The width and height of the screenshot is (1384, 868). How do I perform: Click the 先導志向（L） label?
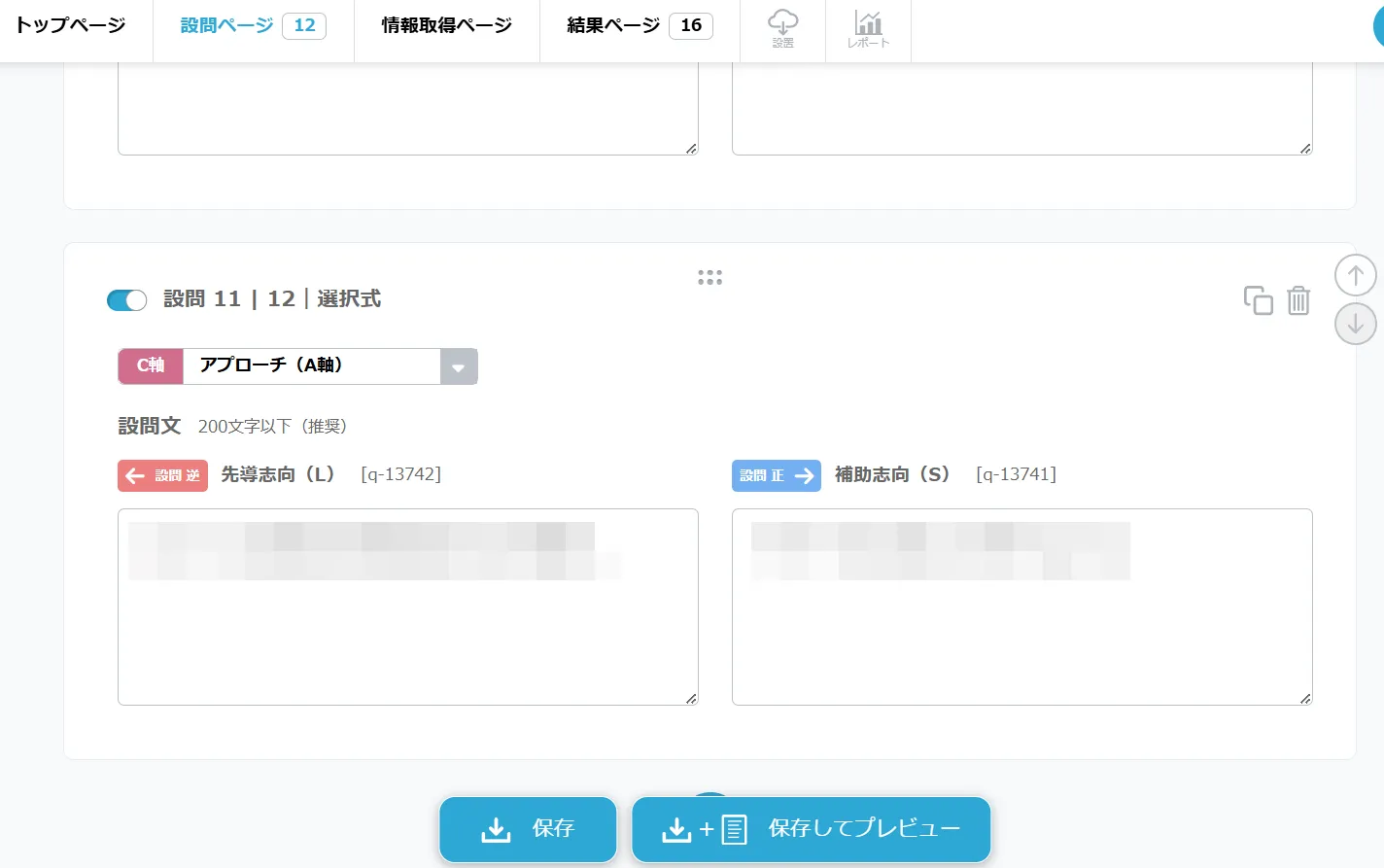278,474
